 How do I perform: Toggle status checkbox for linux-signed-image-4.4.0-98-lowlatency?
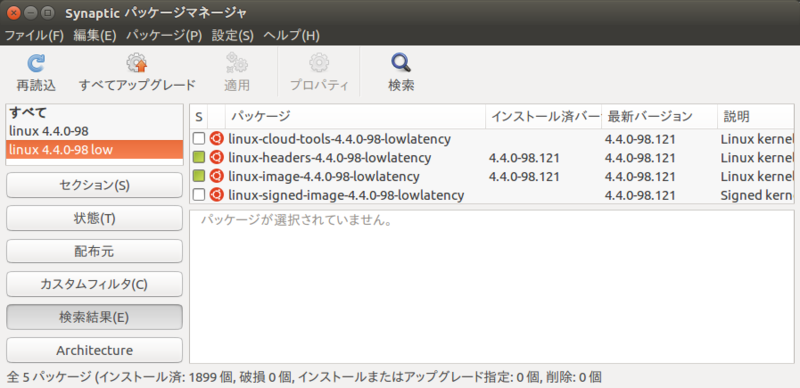(199, 195)
